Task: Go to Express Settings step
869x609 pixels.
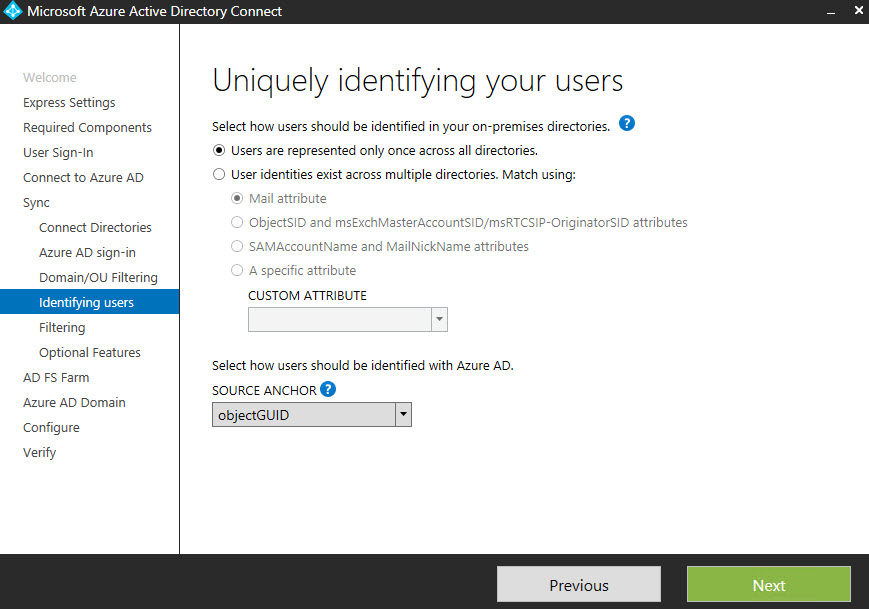Action: 69,103
